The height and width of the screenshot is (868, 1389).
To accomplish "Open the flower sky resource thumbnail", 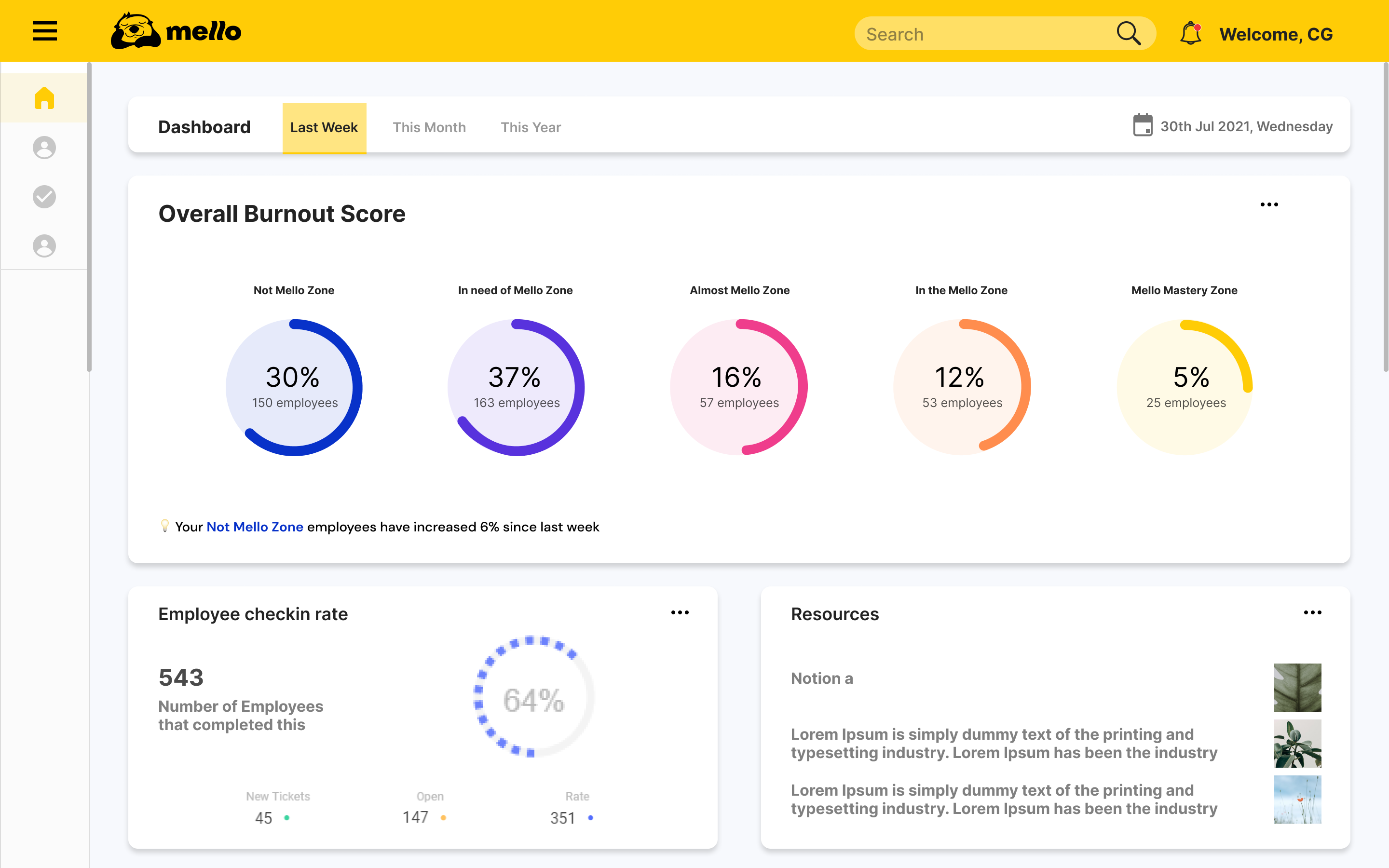I will click(x=1297, y=800).
